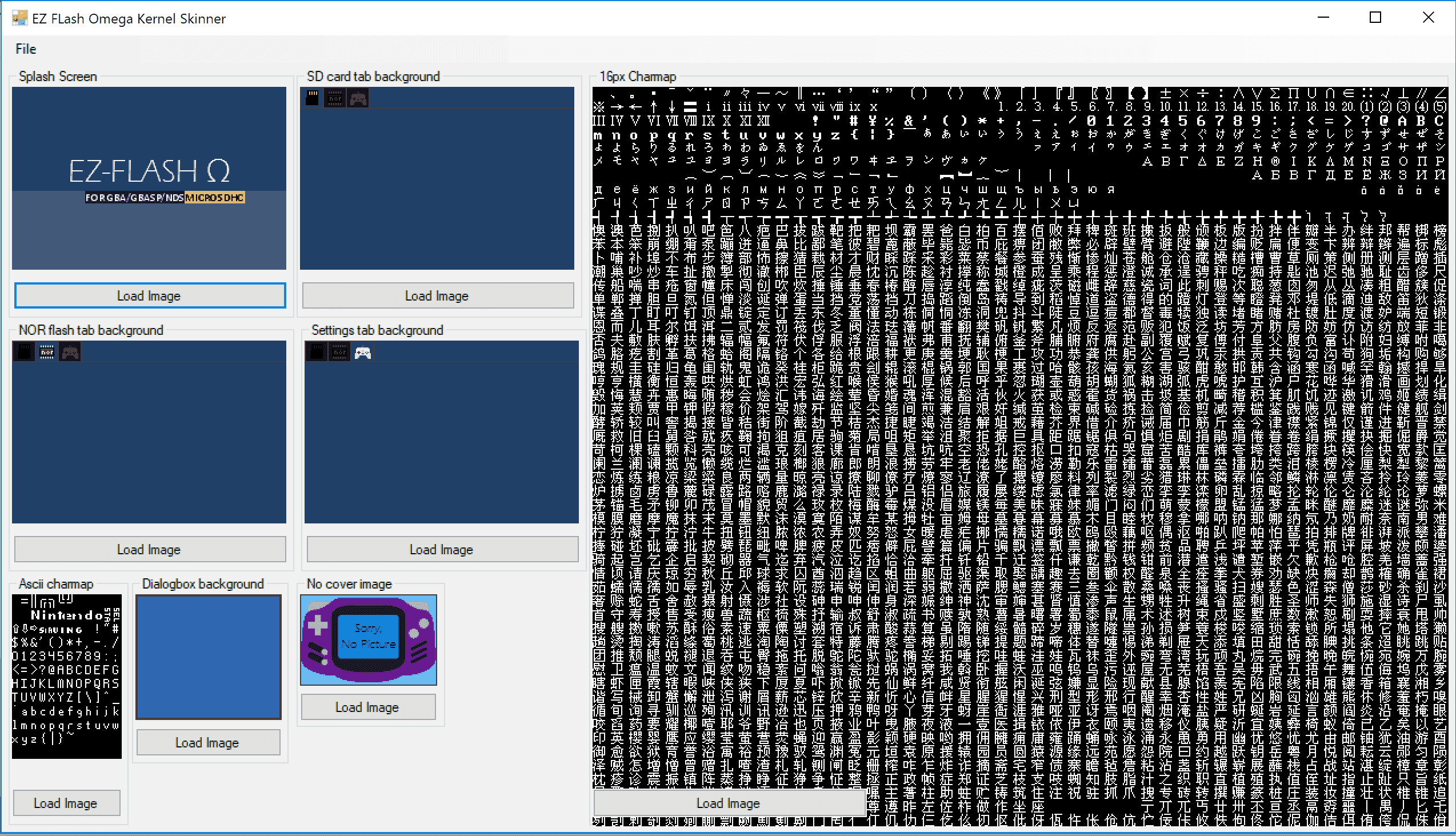Click the gamepad icon in NOR flash preview
This screenshot has width=1456, height=836.
[70, 352]
